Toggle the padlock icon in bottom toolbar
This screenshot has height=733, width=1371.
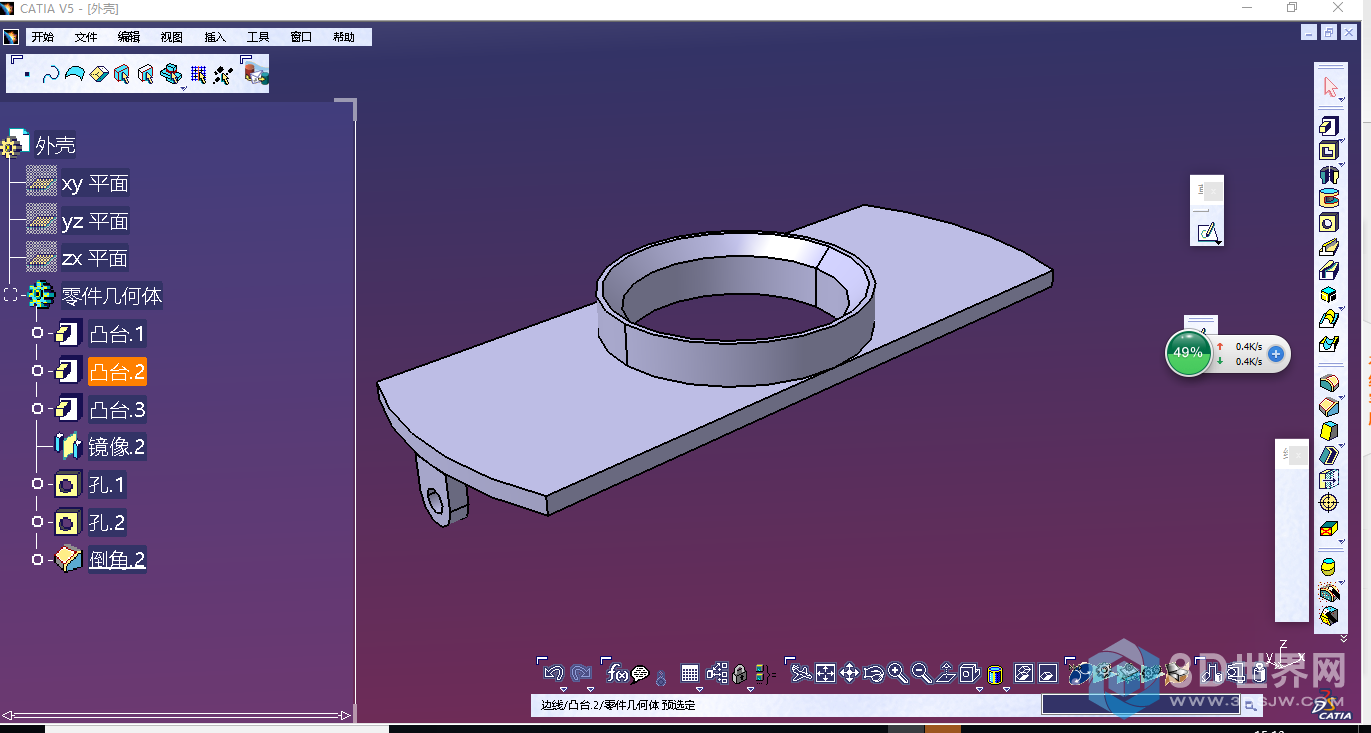[x=740, y=673]
